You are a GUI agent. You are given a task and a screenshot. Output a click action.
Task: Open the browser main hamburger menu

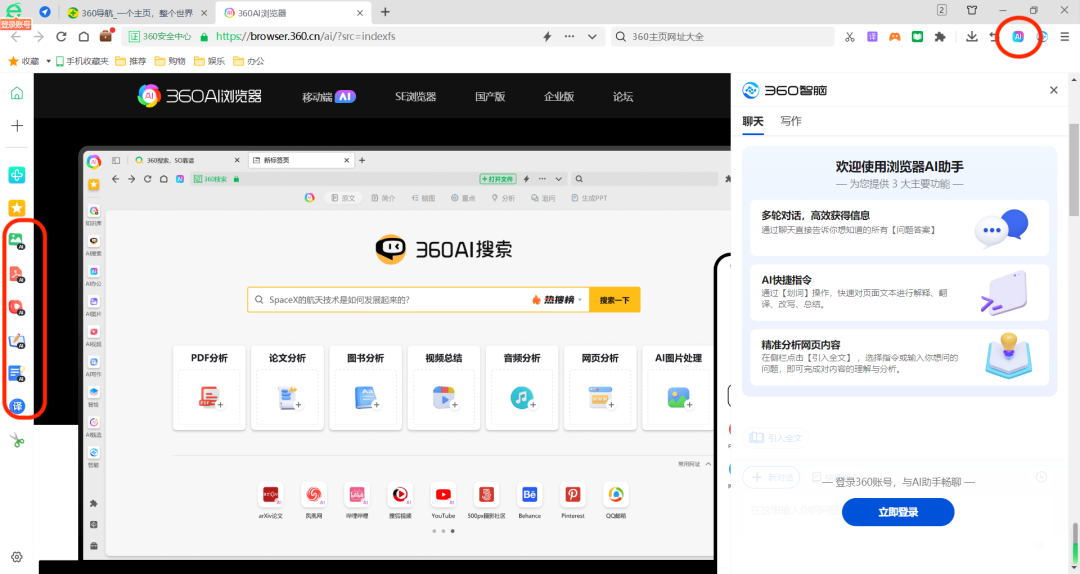[x=1065, y=37]
